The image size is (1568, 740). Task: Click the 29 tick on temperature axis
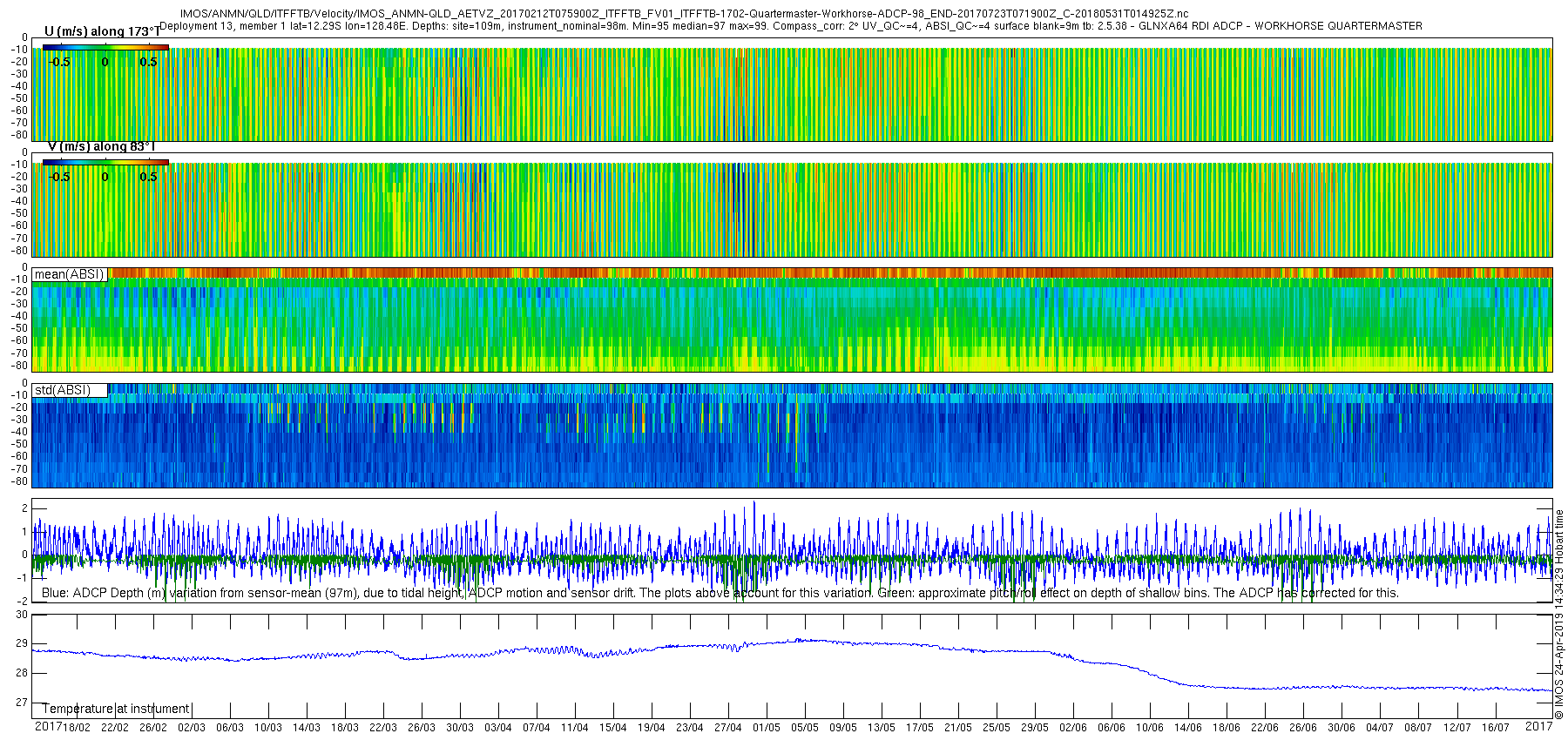23,643
